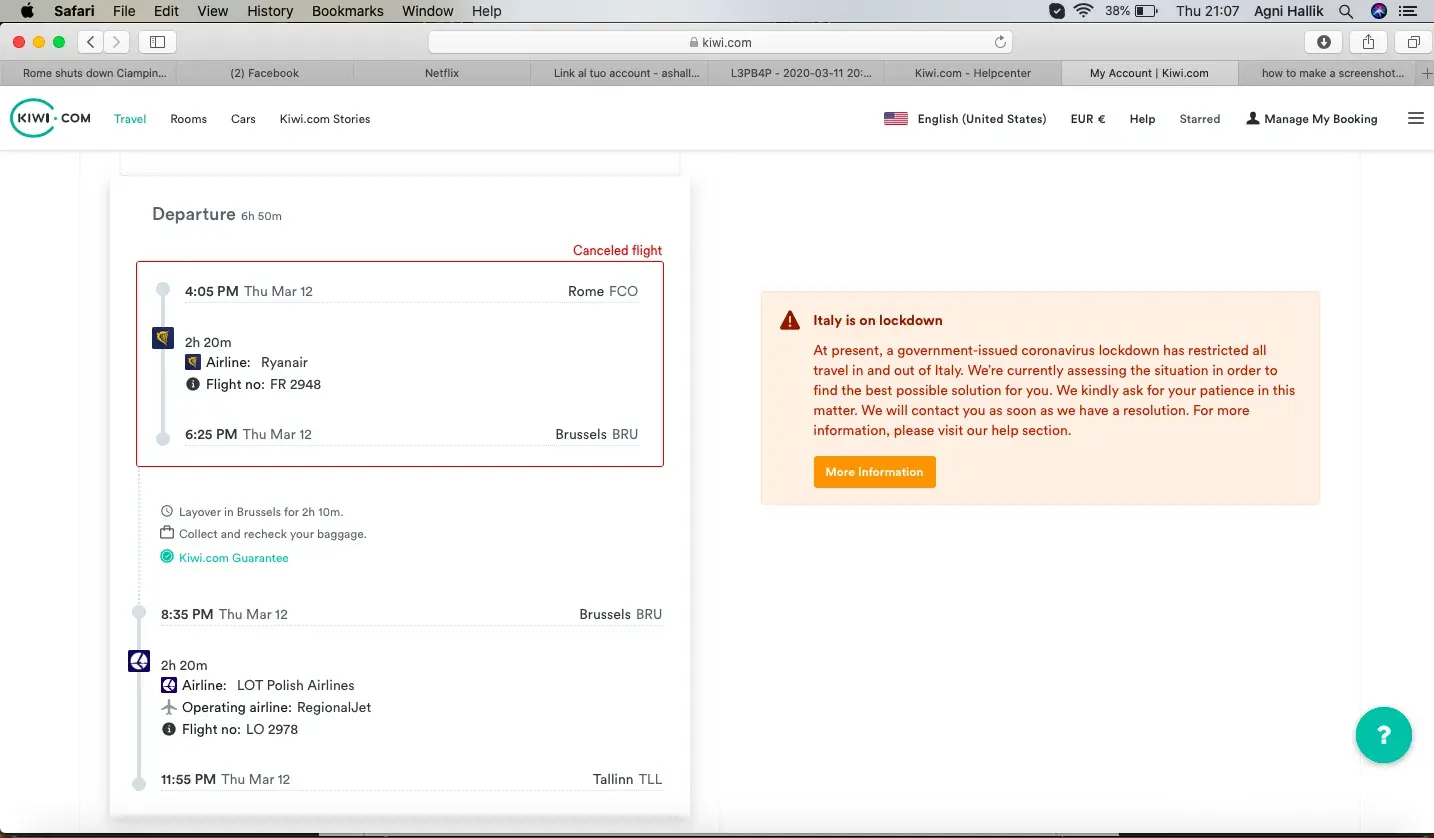Switch to the Netflix tab
The height and width of the screenshot is (838, 1434).
[x=441, y=73]
